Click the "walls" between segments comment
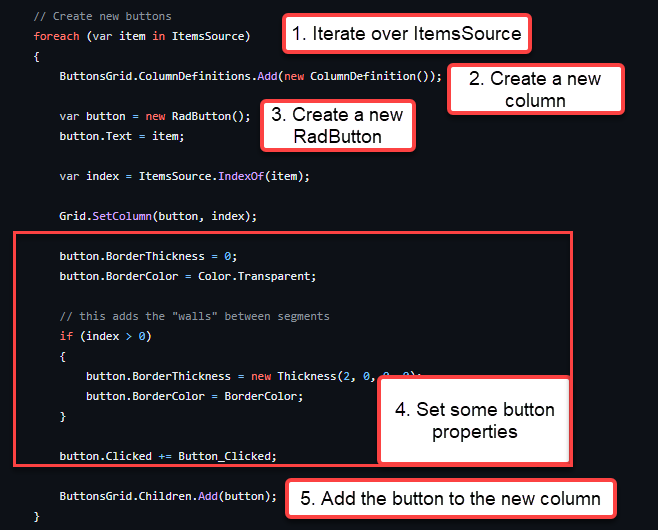The image size is (658, 530). coord(194,316)
